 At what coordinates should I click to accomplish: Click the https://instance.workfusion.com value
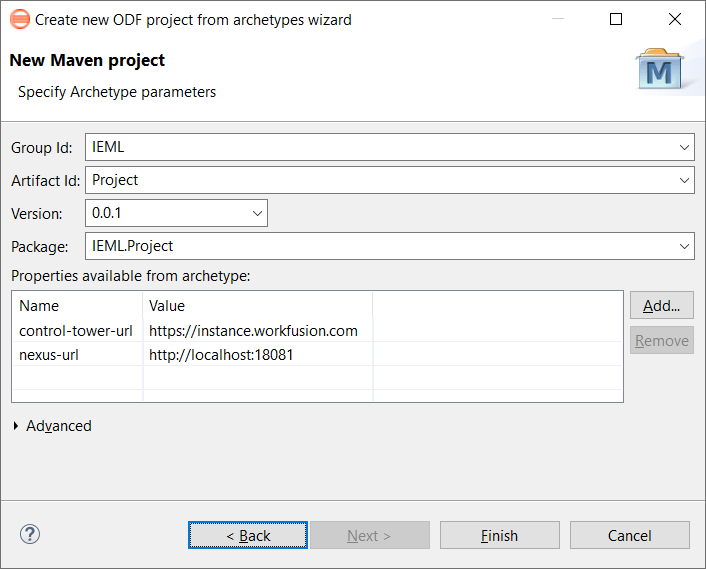[253, 331]
